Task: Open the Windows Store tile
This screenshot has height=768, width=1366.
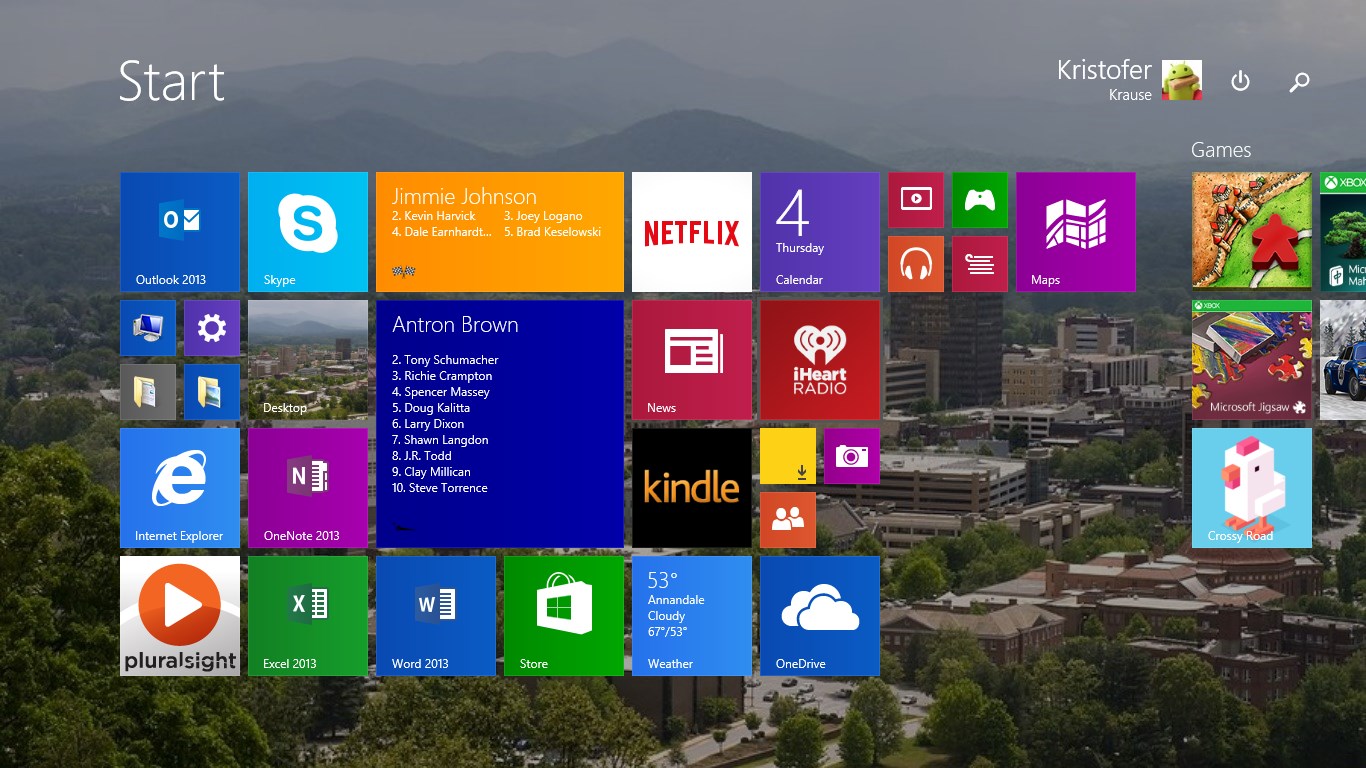Action: pos(564,616)
